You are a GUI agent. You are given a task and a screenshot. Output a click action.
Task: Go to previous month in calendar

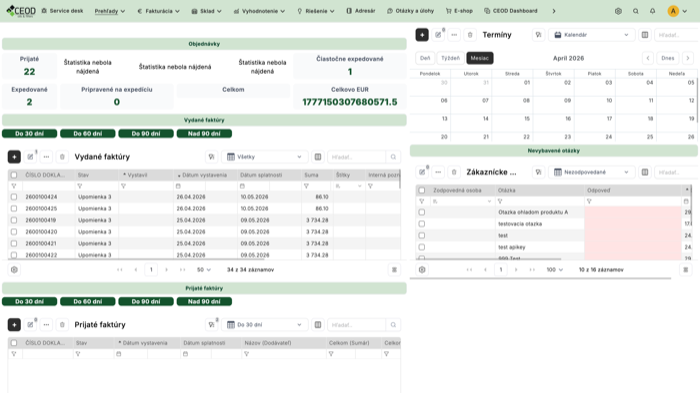tap(648, 58)
